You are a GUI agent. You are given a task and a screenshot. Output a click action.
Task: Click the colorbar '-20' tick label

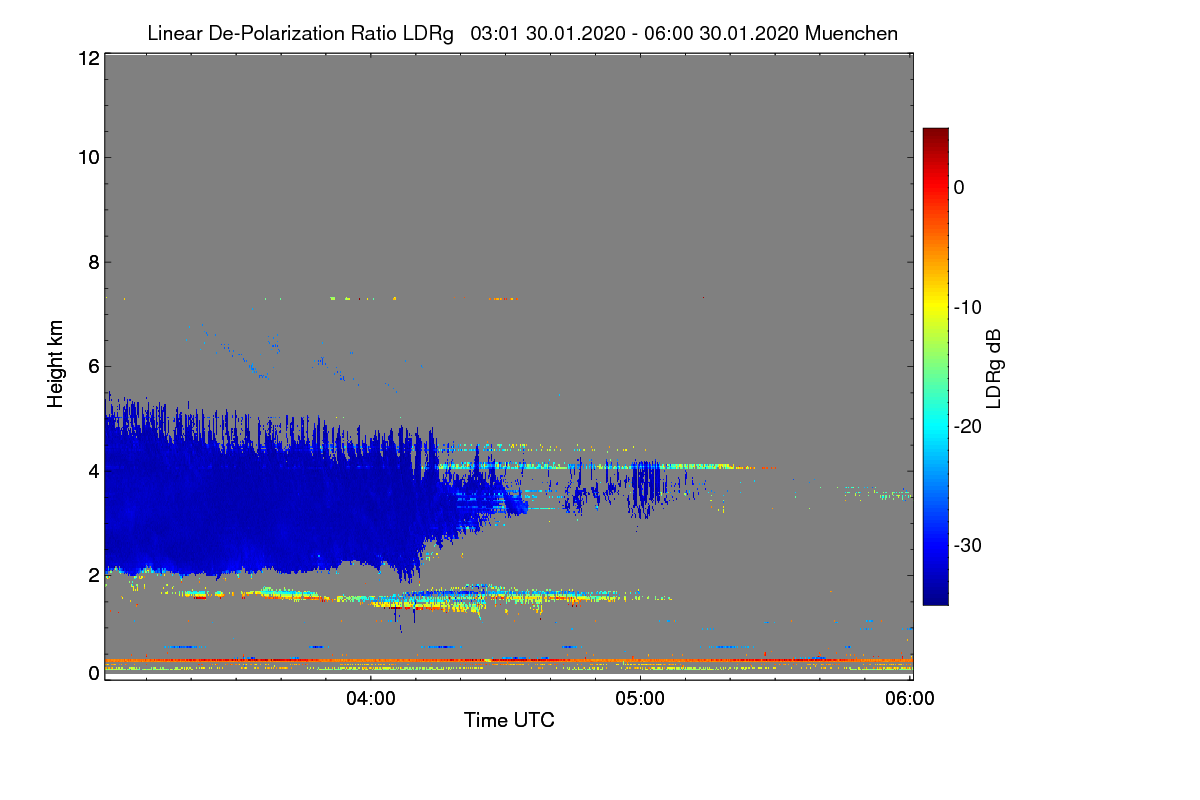966,426
